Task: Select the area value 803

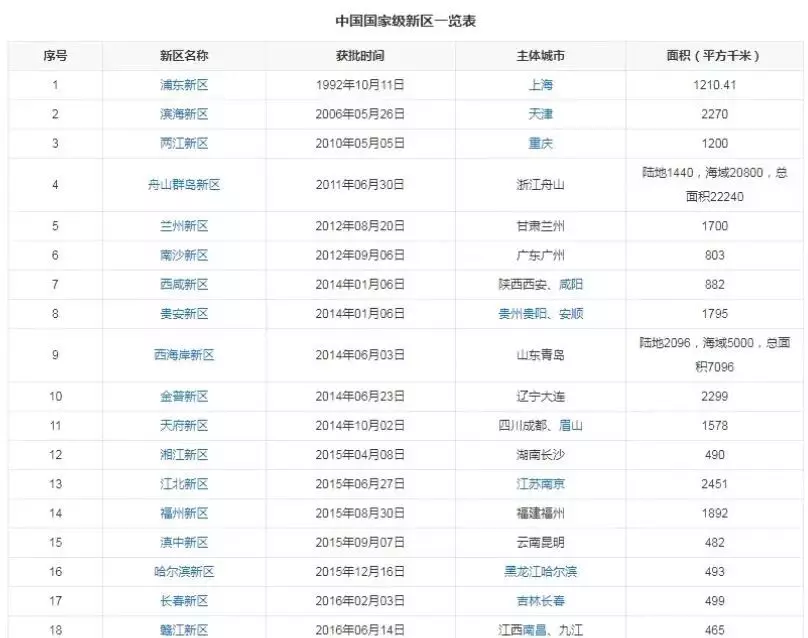Action: [714, 256]
